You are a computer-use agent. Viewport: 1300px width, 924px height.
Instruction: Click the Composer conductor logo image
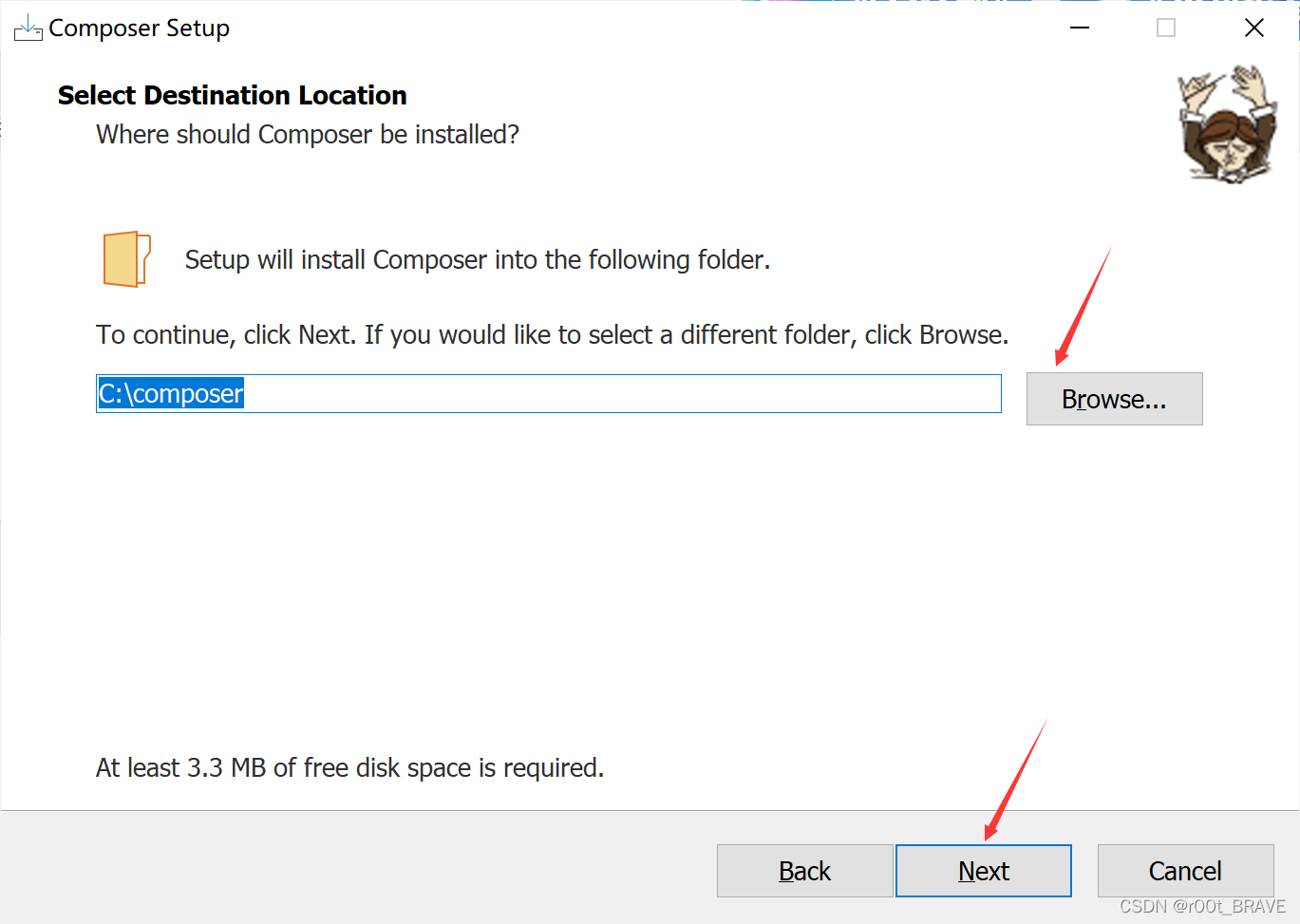(x=1226, y=124)
